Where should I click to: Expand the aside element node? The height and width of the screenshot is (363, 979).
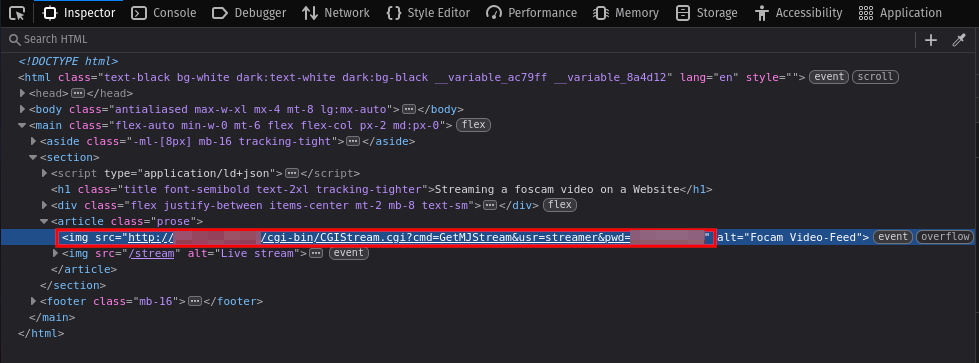(x=34, y=141)
